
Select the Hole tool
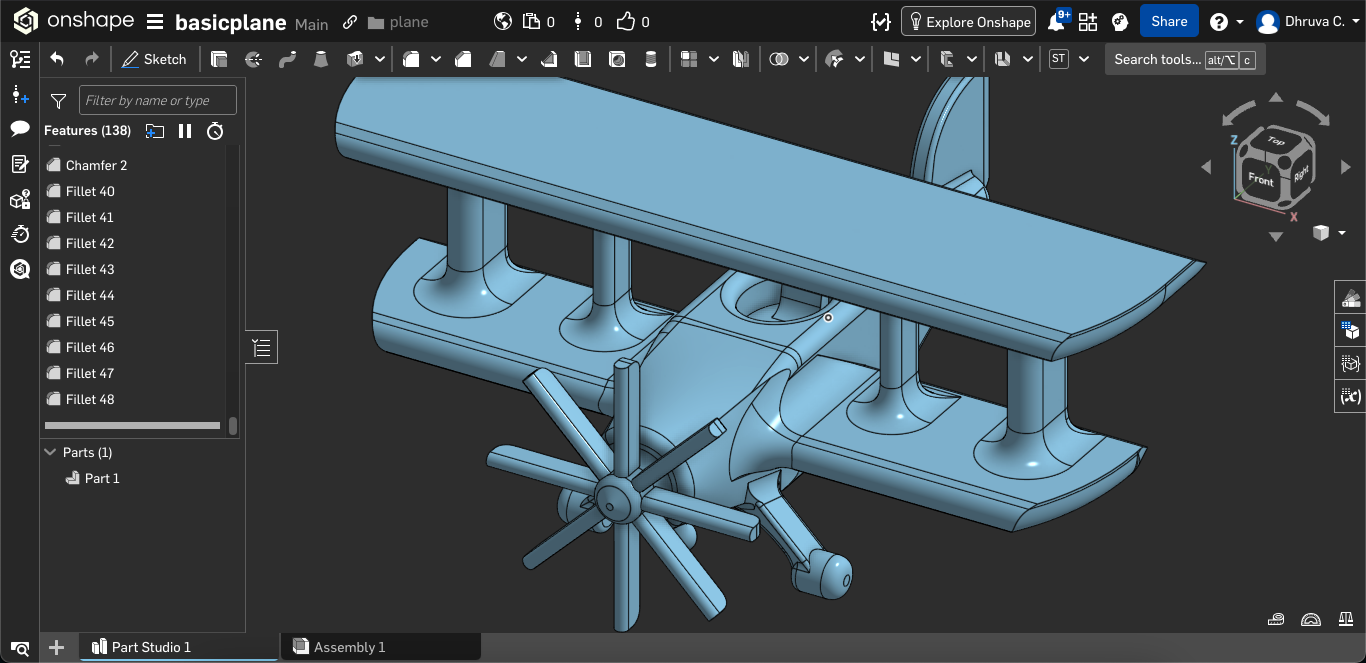617,59
